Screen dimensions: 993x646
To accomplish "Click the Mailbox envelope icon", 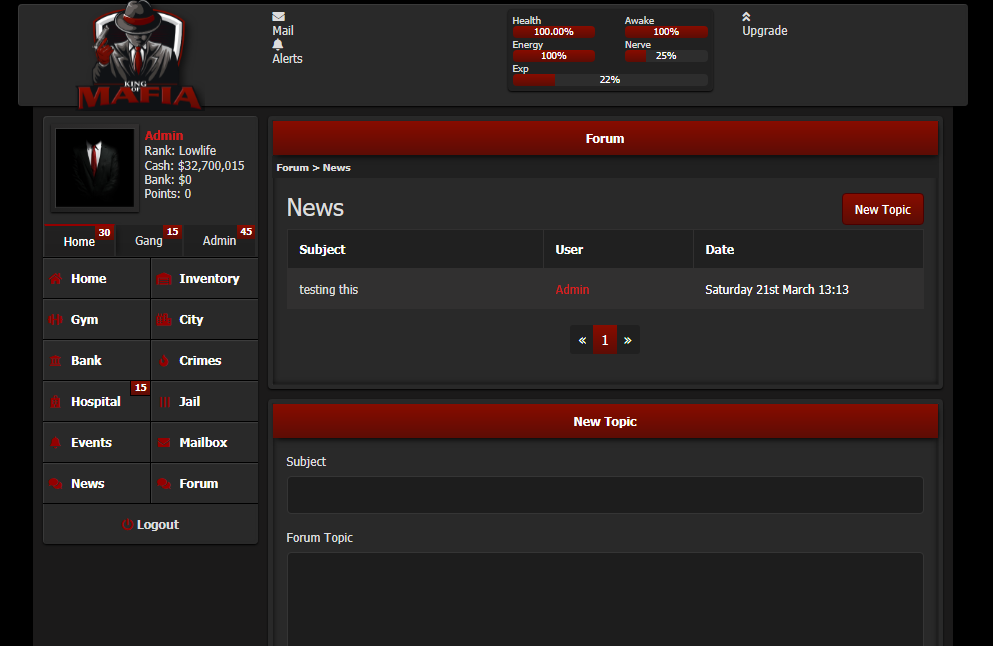I will click(x=164, y=443).
